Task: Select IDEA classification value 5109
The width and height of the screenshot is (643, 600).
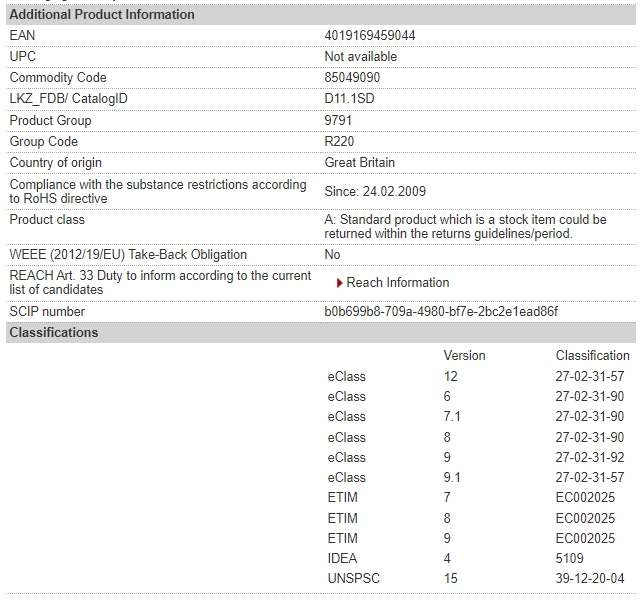Action: point(569,559)
